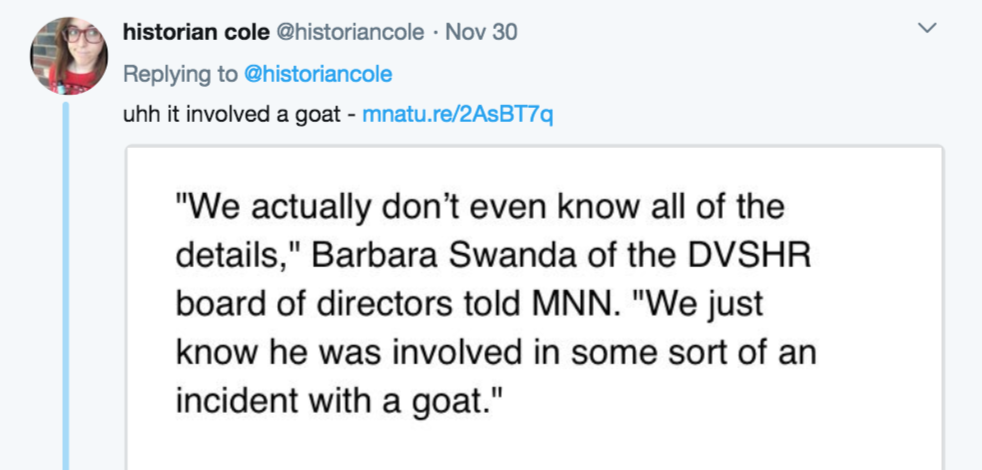
Task: Open the Nov 30 tweet timestamp
Action: point(481,32)
